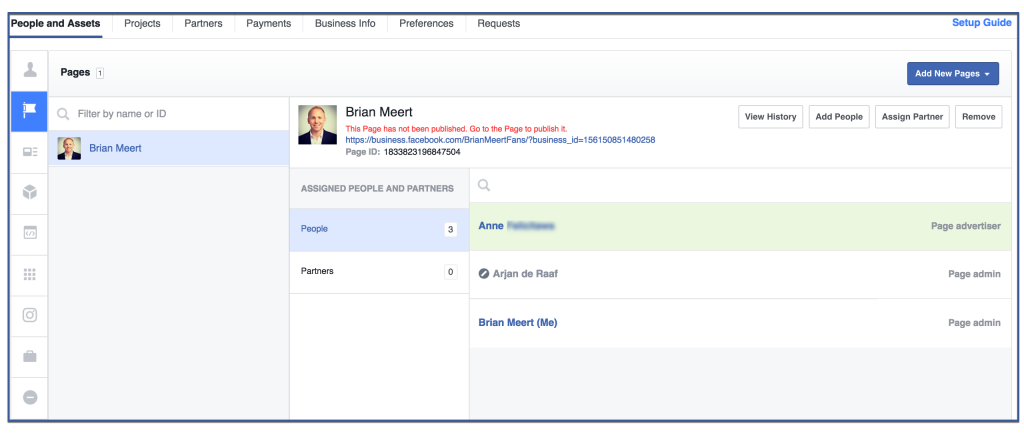
Task: Click Page admin role for Brian Meert (Me)
Action: pyautogui.click(x=974, y=322)
